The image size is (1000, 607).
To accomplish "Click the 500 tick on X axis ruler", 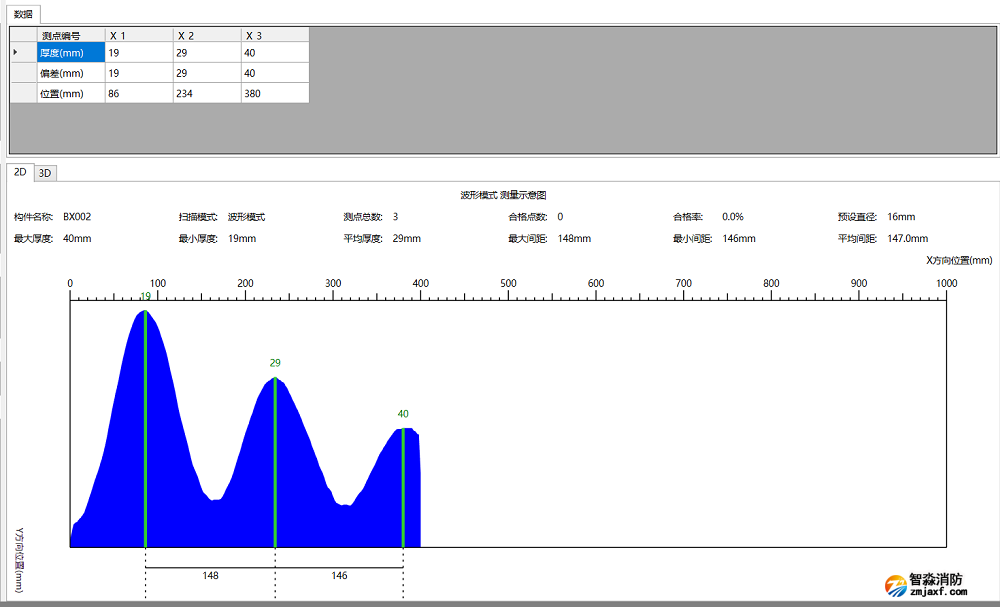I will tap(508, 284).
